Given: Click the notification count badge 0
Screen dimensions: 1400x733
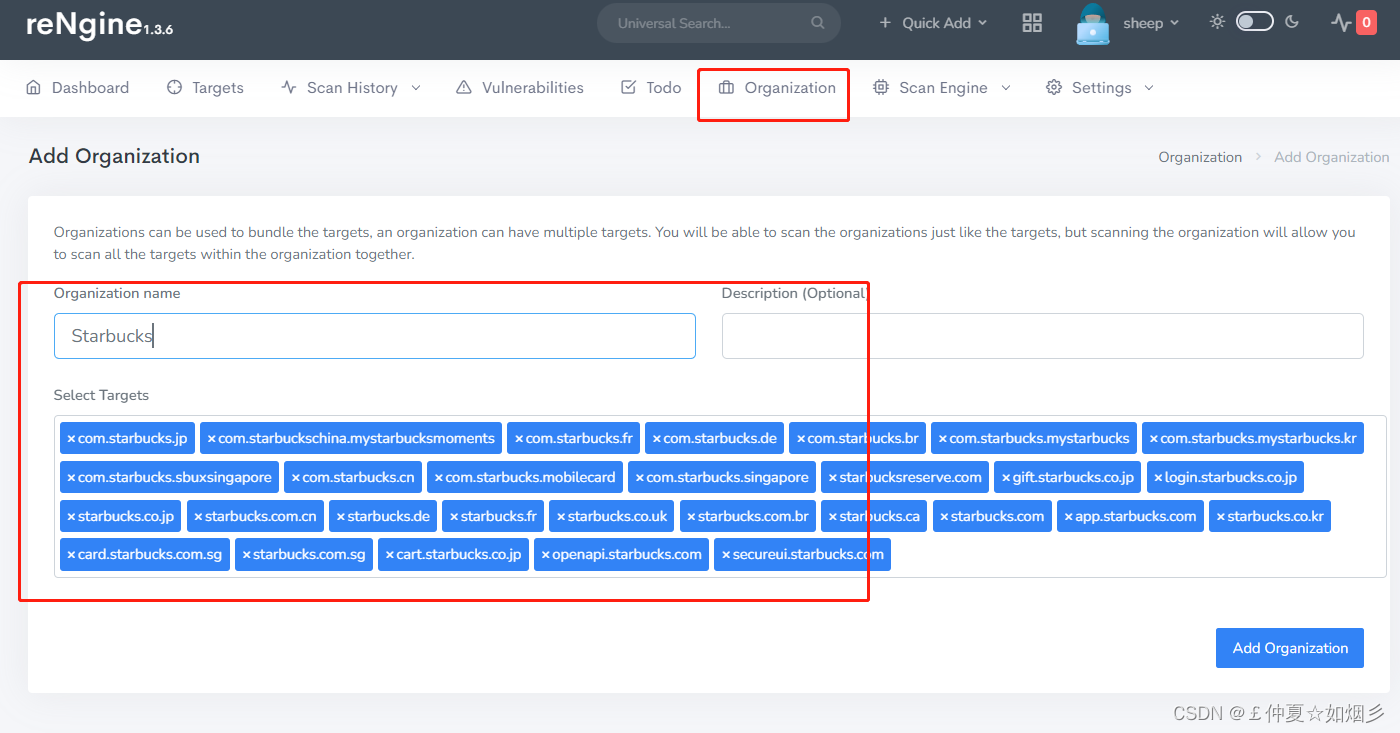Looking at the screenshot, I should pos(1366,22).
